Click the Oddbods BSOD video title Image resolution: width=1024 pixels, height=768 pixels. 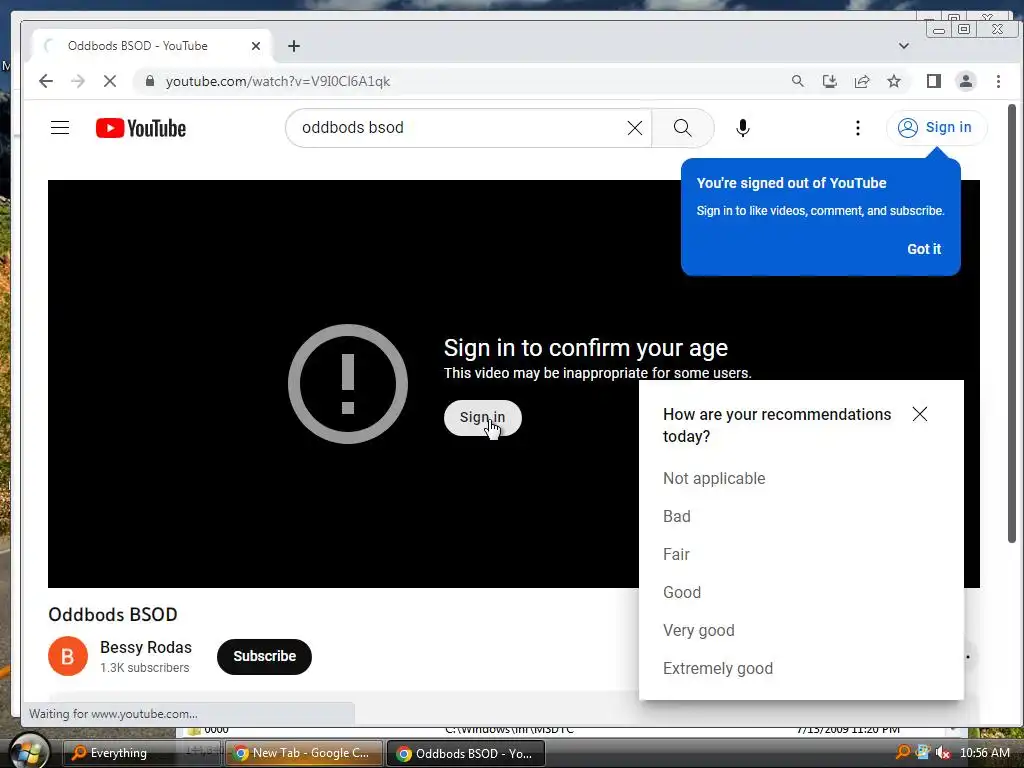tap(113, 615)
